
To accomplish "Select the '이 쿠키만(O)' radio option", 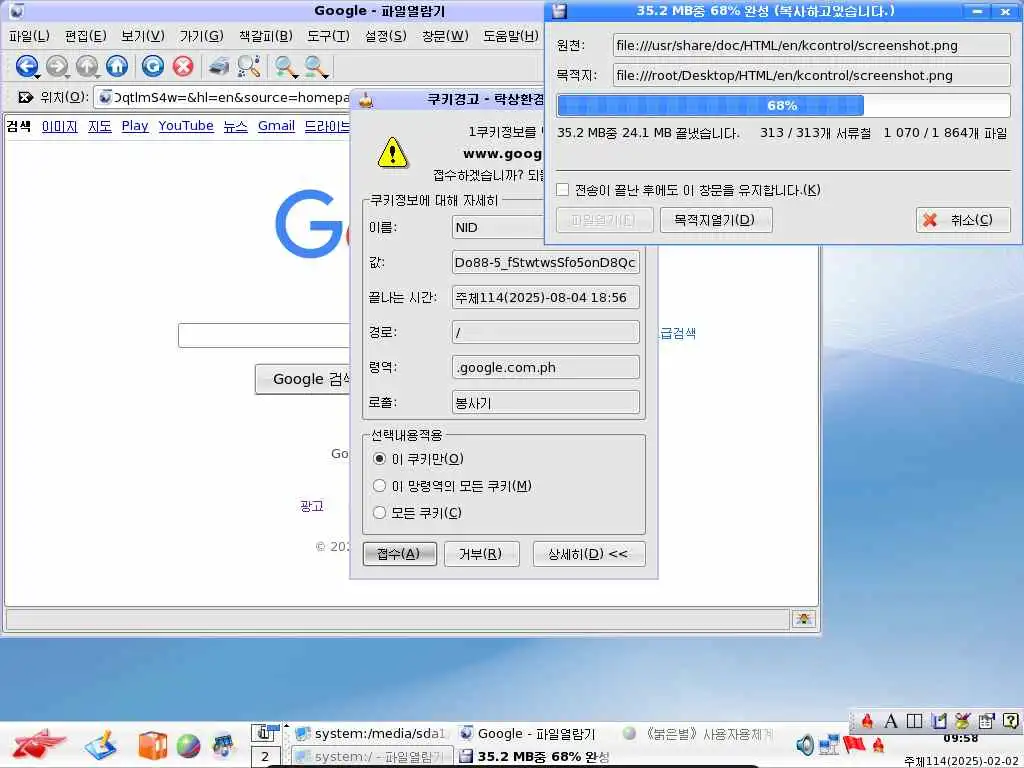I will coord(379,458).
